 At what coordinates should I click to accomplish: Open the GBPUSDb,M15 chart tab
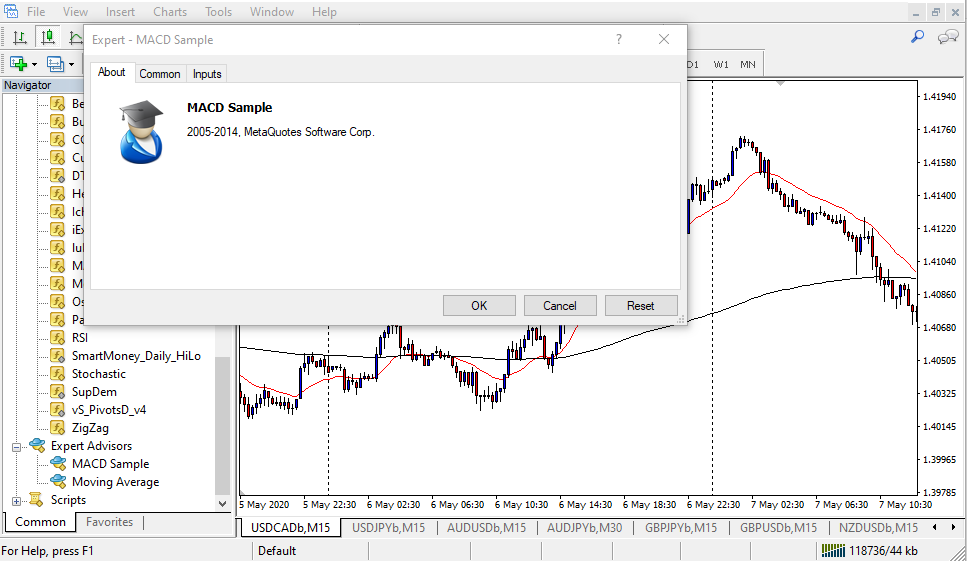(778, 528)
